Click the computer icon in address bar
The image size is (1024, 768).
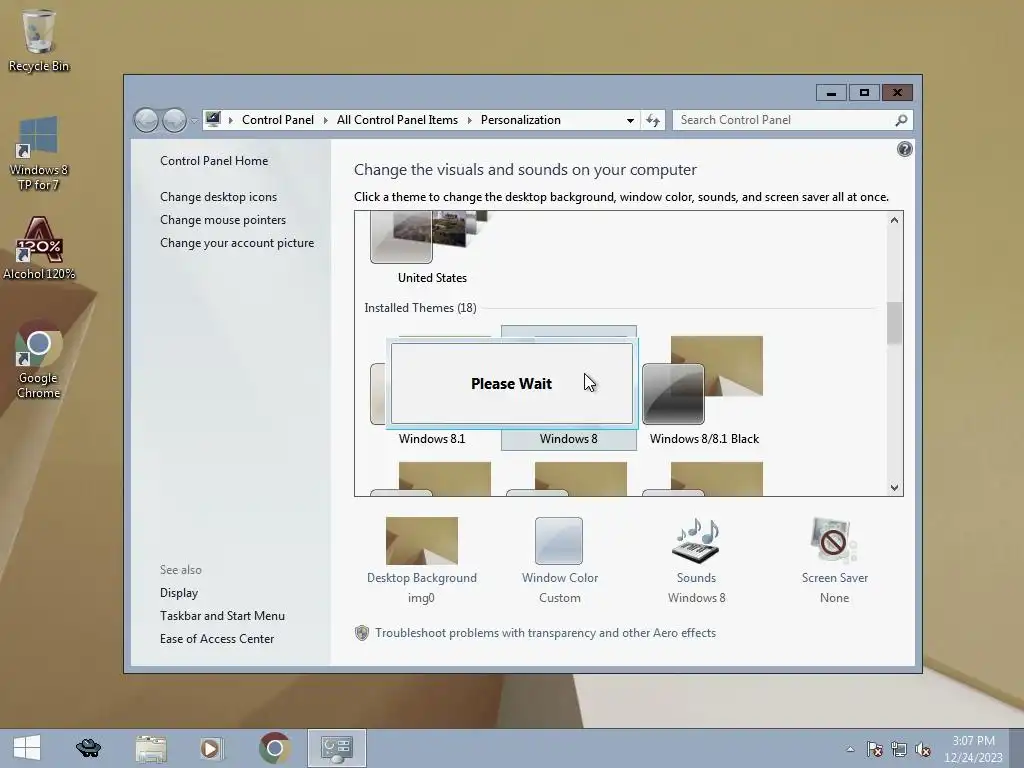coord(213,119)
